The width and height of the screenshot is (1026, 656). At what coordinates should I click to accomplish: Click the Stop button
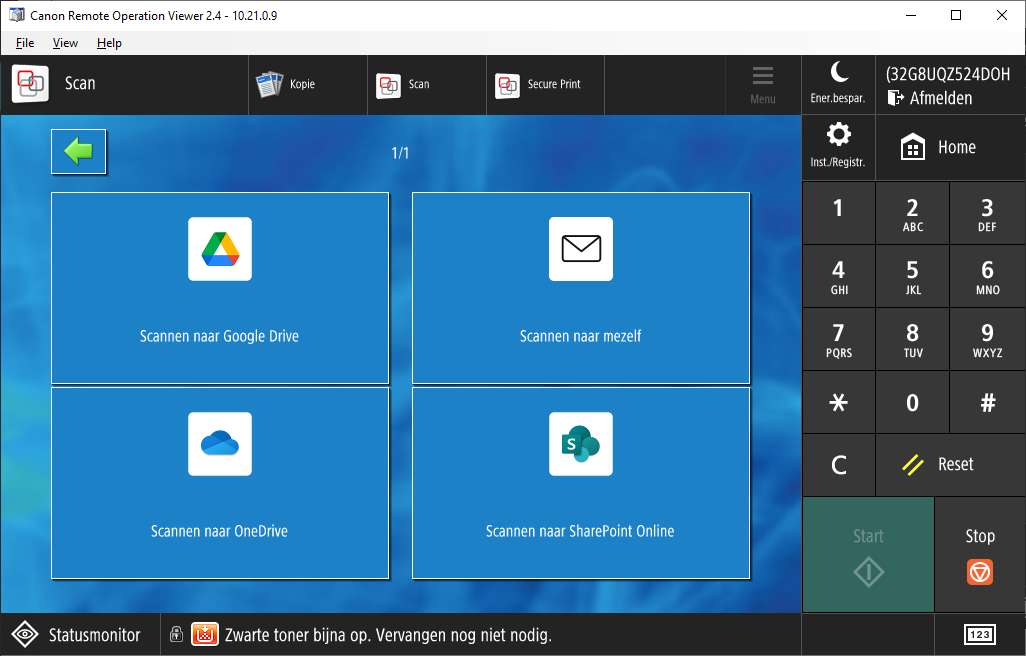click(980, 555)
